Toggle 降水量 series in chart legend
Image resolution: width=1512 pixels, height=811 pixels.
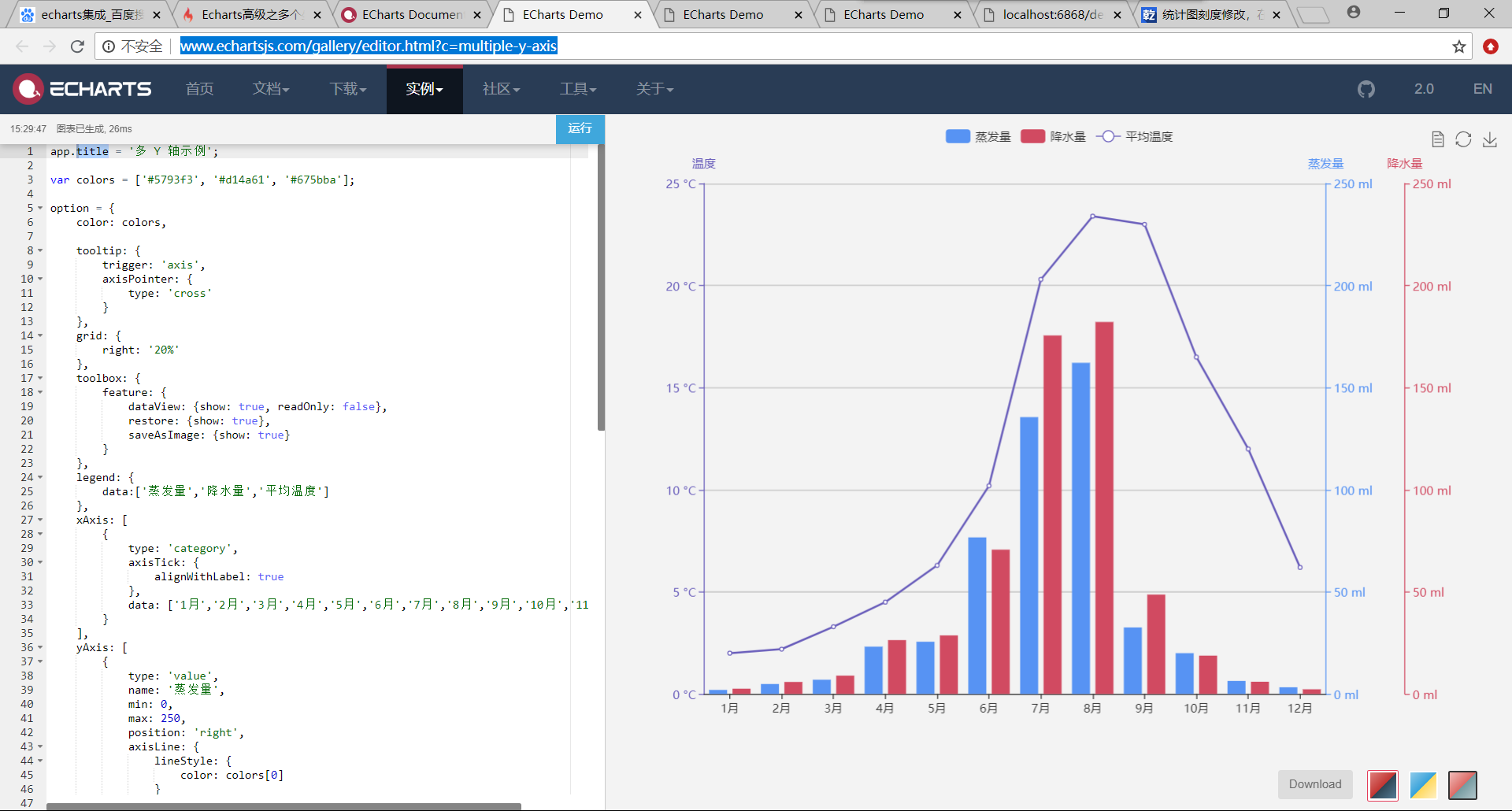(x=1053, y=137)
